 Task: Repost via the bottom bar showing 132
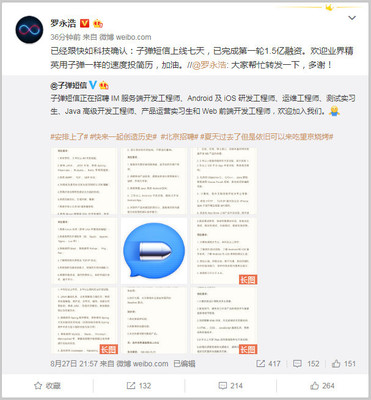click(139, 386)
